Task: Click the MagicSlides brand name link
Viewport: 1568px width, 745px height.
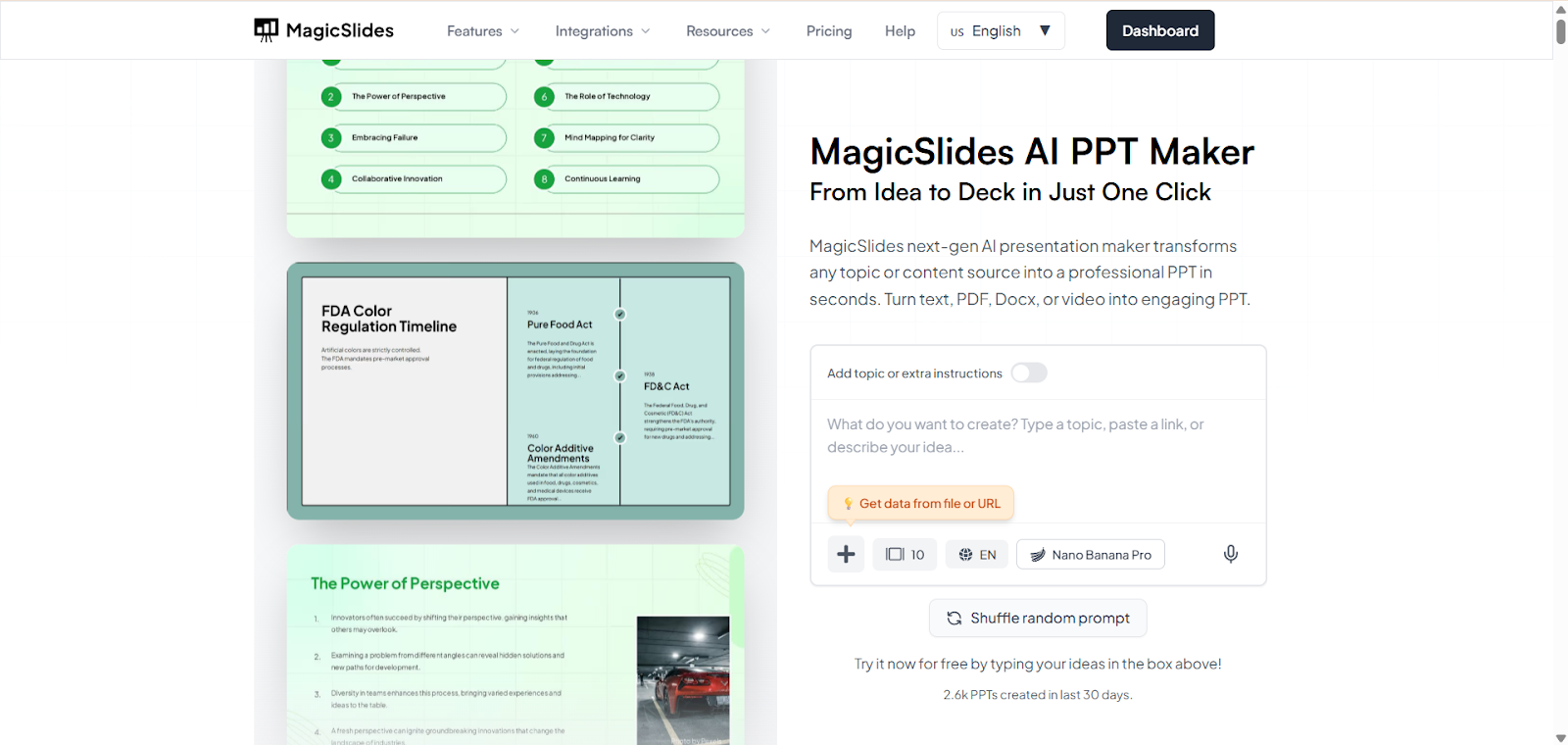Action: pos(340,30)
